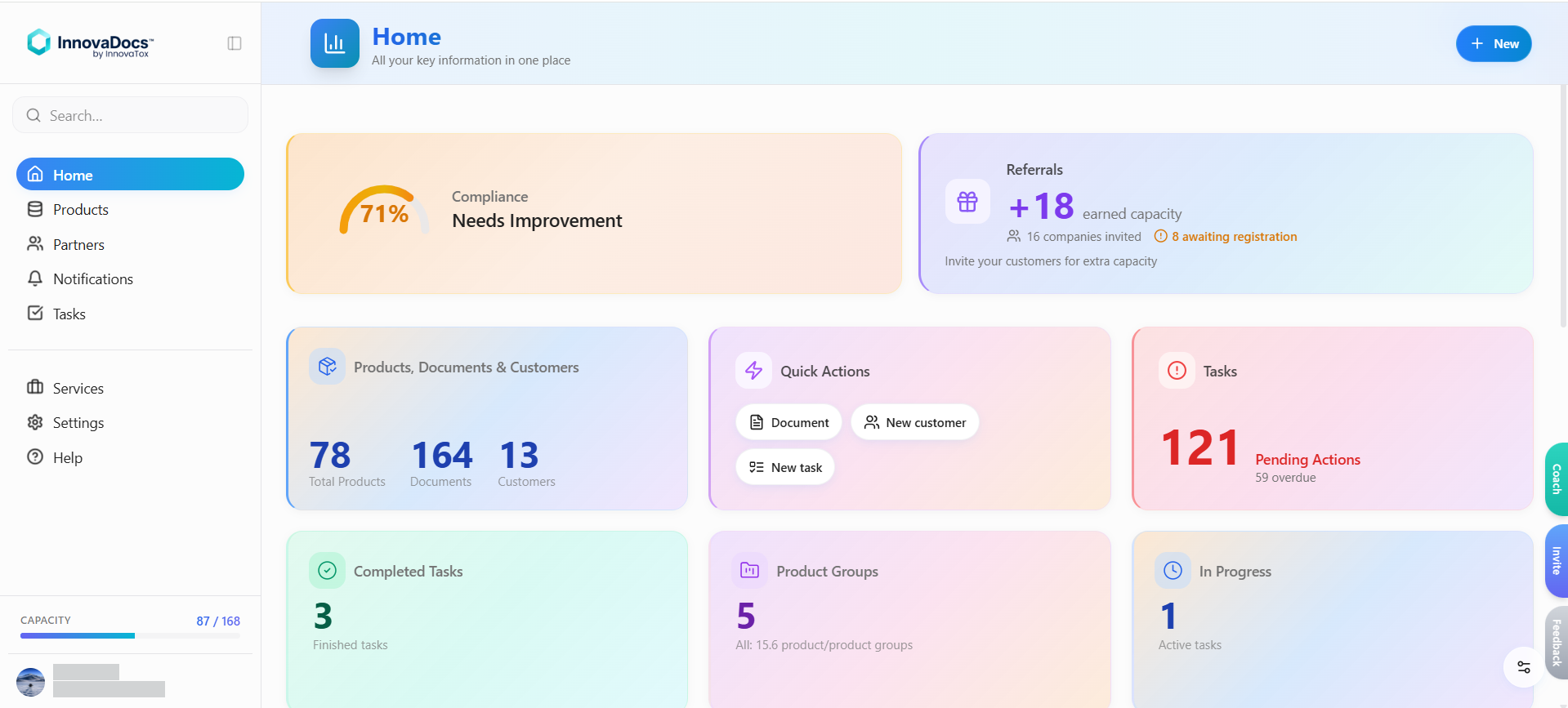Open the dashboard customize sliders icon
1568x708 pixels.
(1524, 667)
